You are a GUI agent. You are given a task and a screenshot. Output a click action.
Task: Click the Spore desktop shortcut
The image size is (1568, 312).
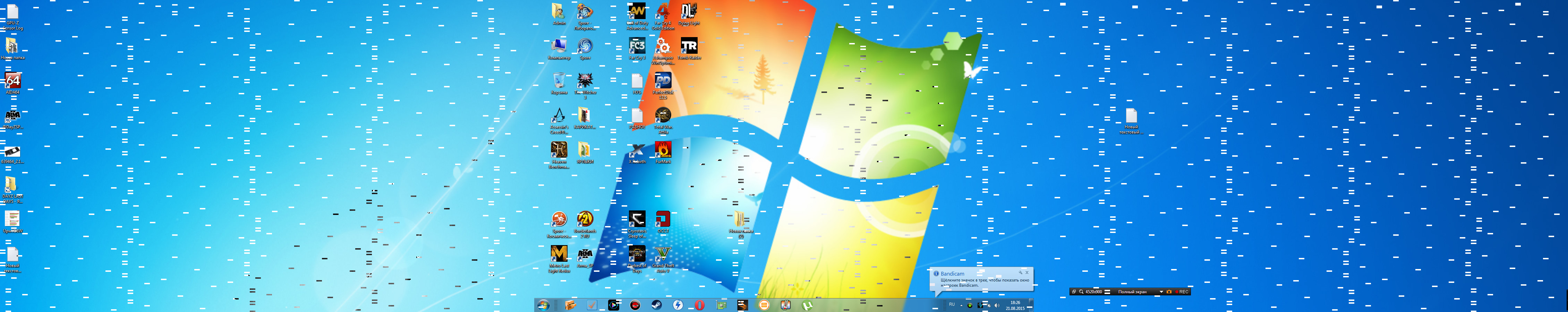point(585,49)
